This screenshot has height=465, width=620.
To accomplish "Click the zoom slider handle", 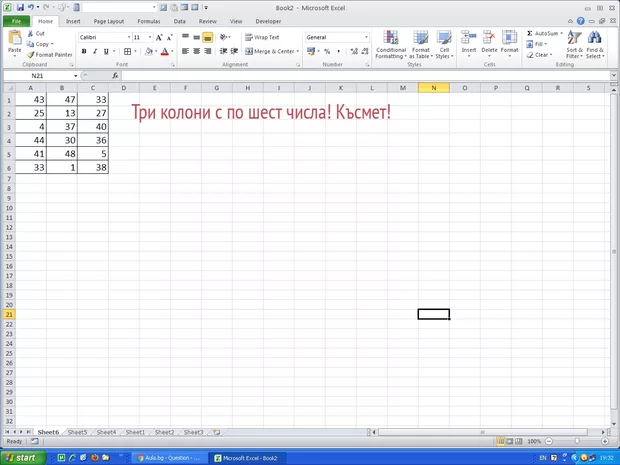I will [577, 441].
